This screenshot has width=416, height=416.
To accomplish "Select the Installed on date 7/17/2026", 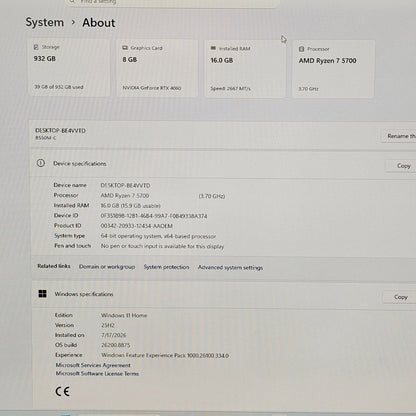I will point(114,335).
